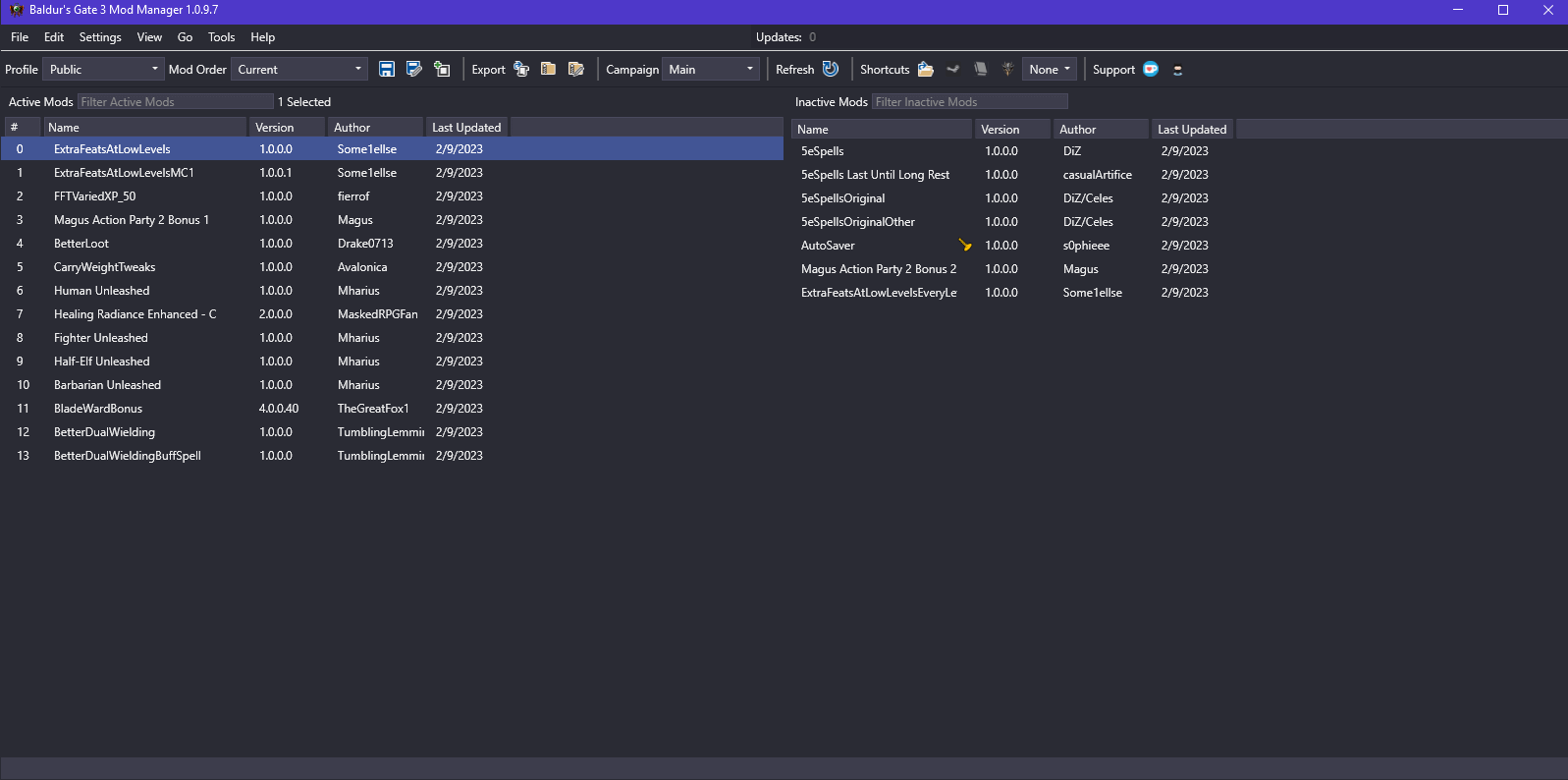
Task: Sort active mods by # column header
Action: [x=23, y=127]
